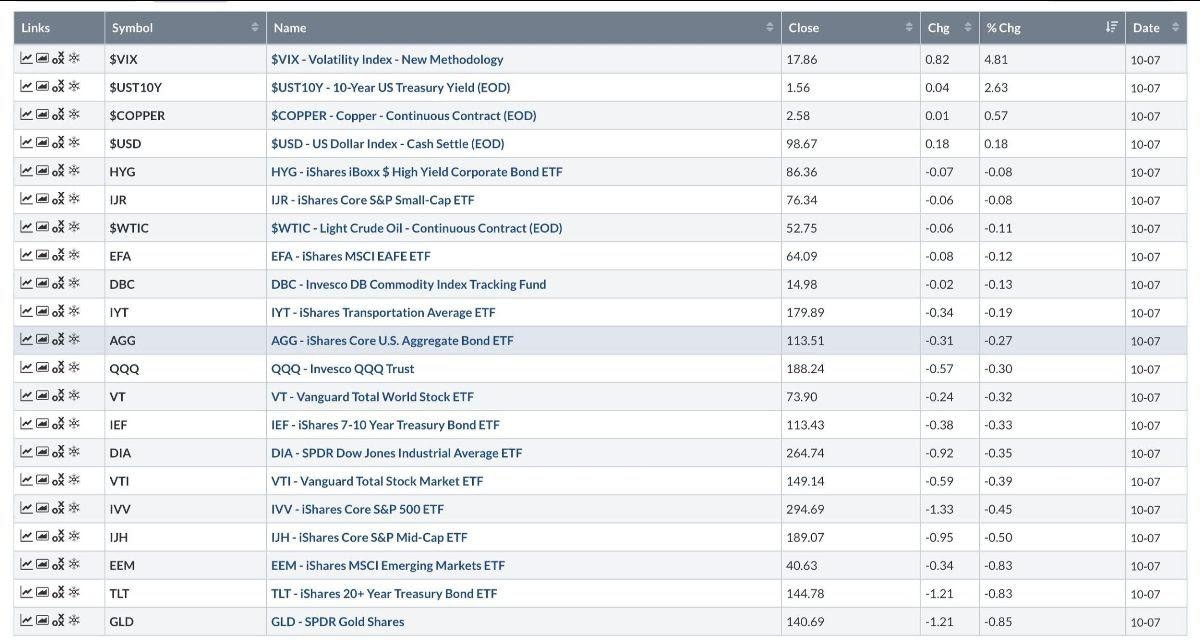The image size is (1200, 640).
Task: Open the IJR iShares Core S&P Small-Cap link
Action: coord(372,199)
